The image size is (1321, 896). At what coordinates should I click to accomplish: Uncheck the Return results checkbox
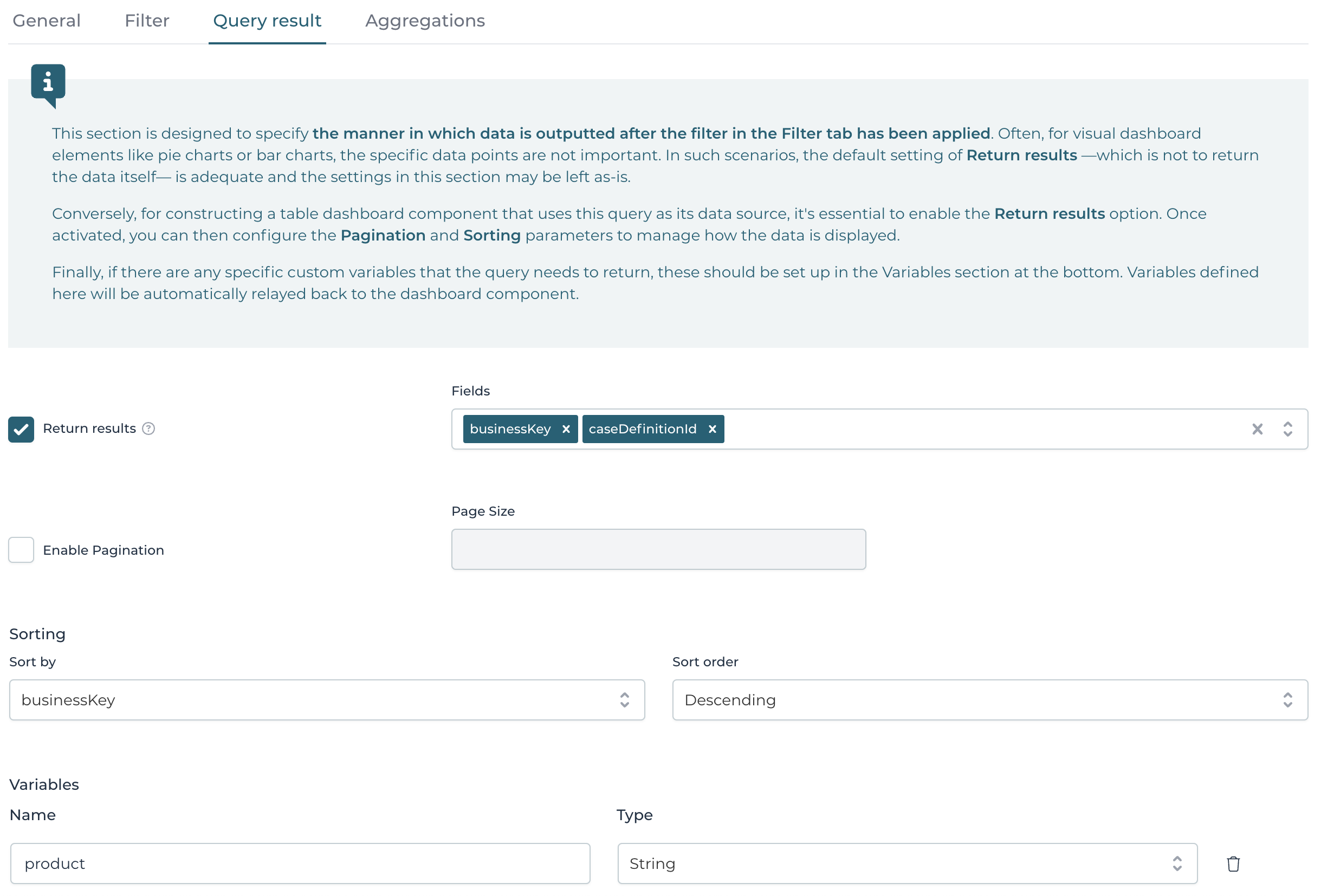tap(21, 429)
